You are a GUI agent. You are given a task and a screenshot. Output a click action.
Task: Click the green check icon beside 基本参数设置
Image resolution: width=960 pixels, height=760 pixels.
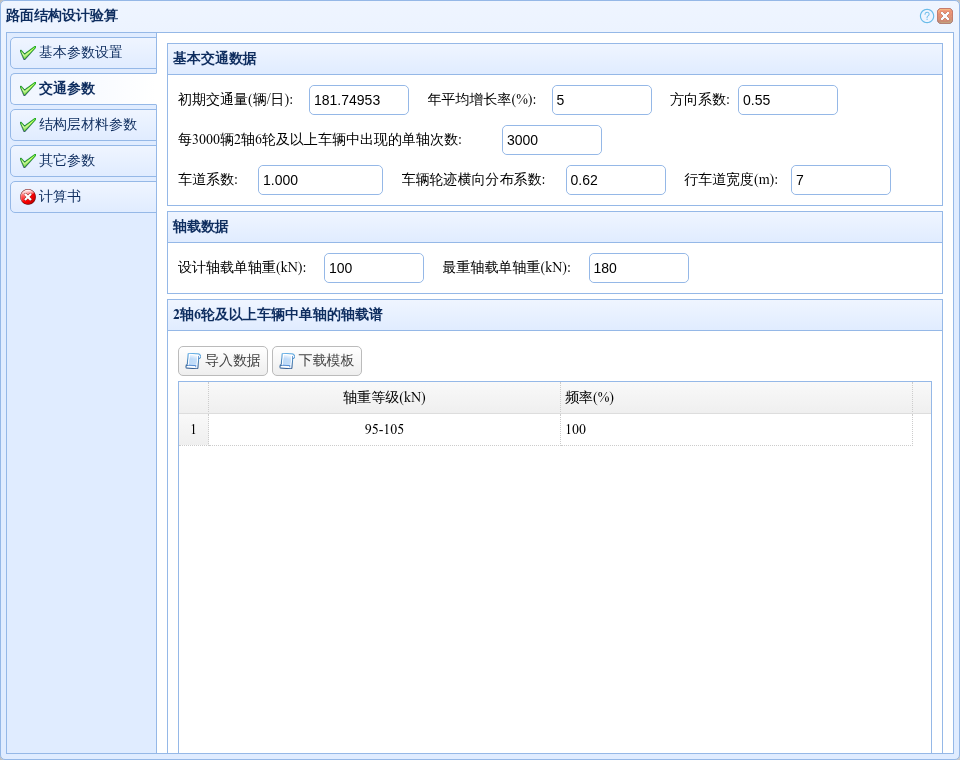tap(28, 53)
